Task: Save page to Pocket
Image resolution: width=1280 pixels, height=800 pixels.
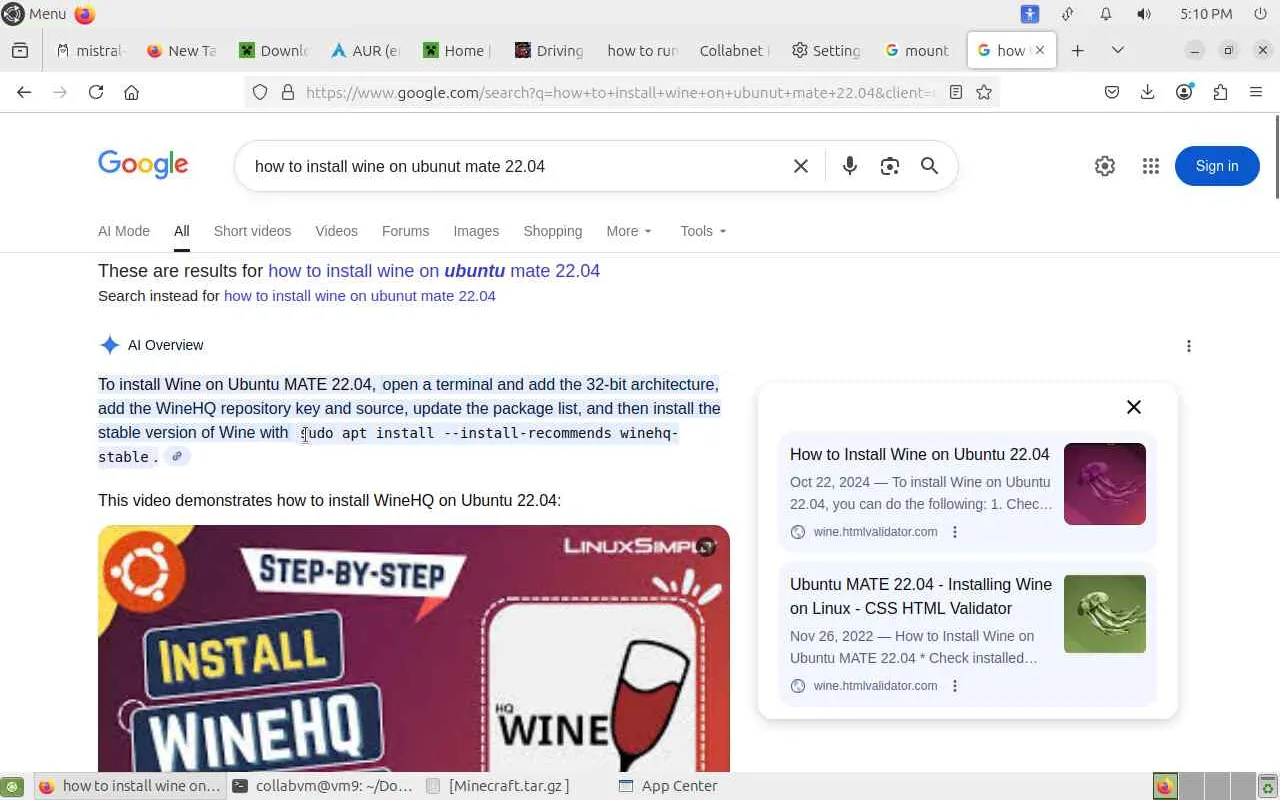Action: [x=1112, y=92]
